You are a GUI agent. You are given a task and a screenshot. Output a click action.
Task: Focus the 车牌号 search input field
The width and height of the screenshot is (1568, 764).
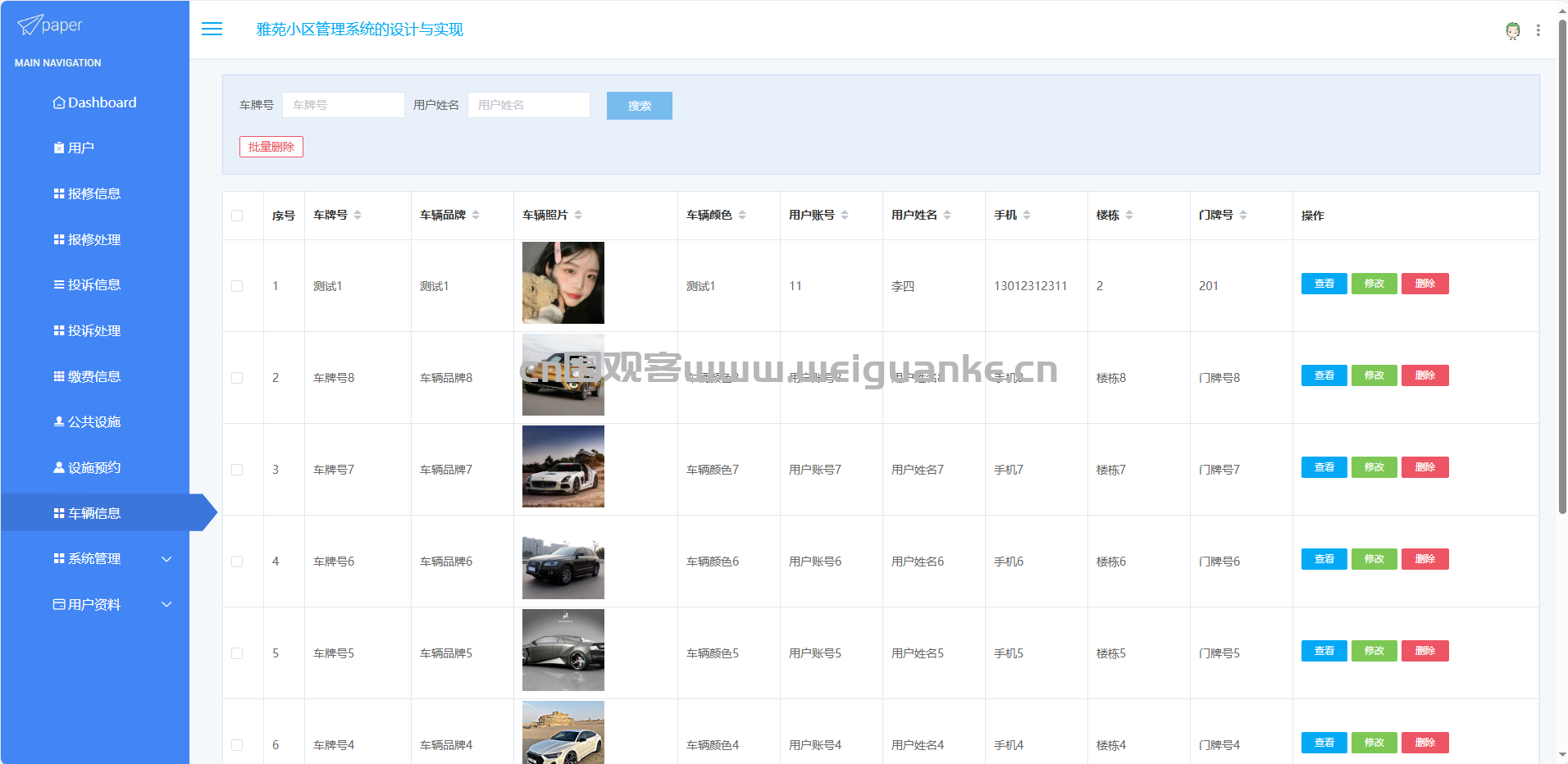(343, 105)
